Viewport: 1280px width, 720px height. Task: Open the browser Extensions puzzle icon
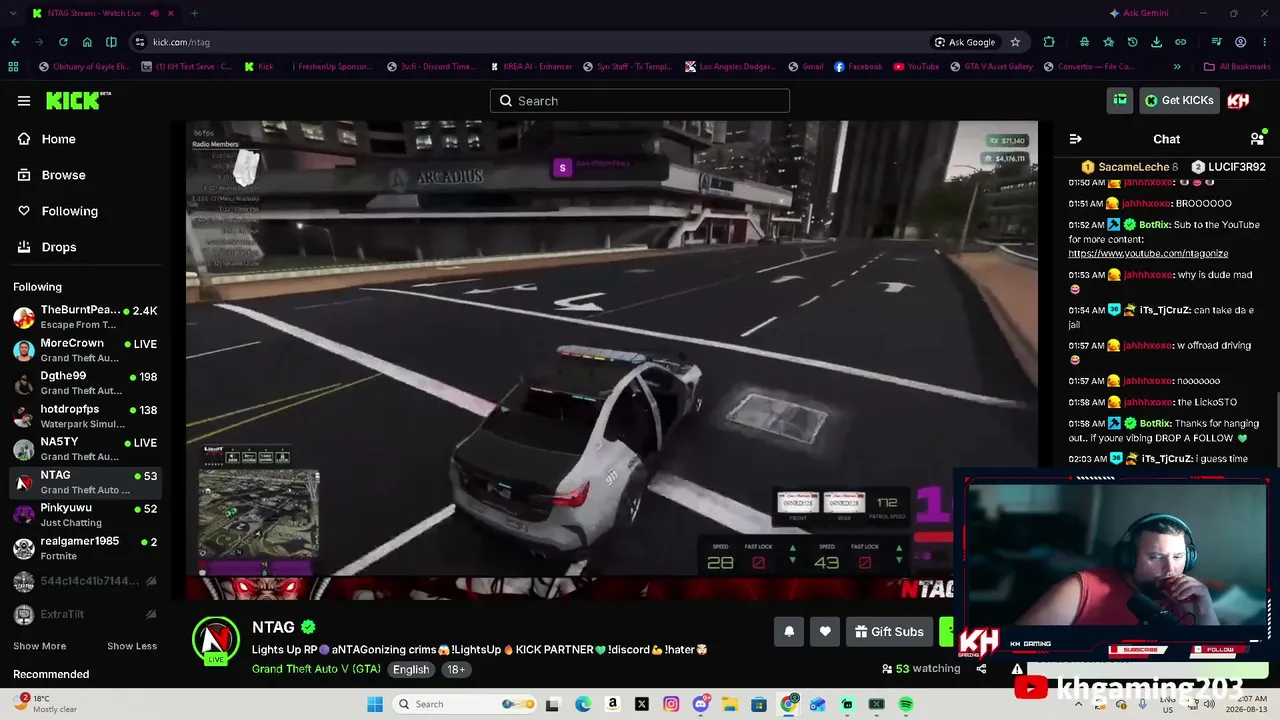tap(1049, 42)
